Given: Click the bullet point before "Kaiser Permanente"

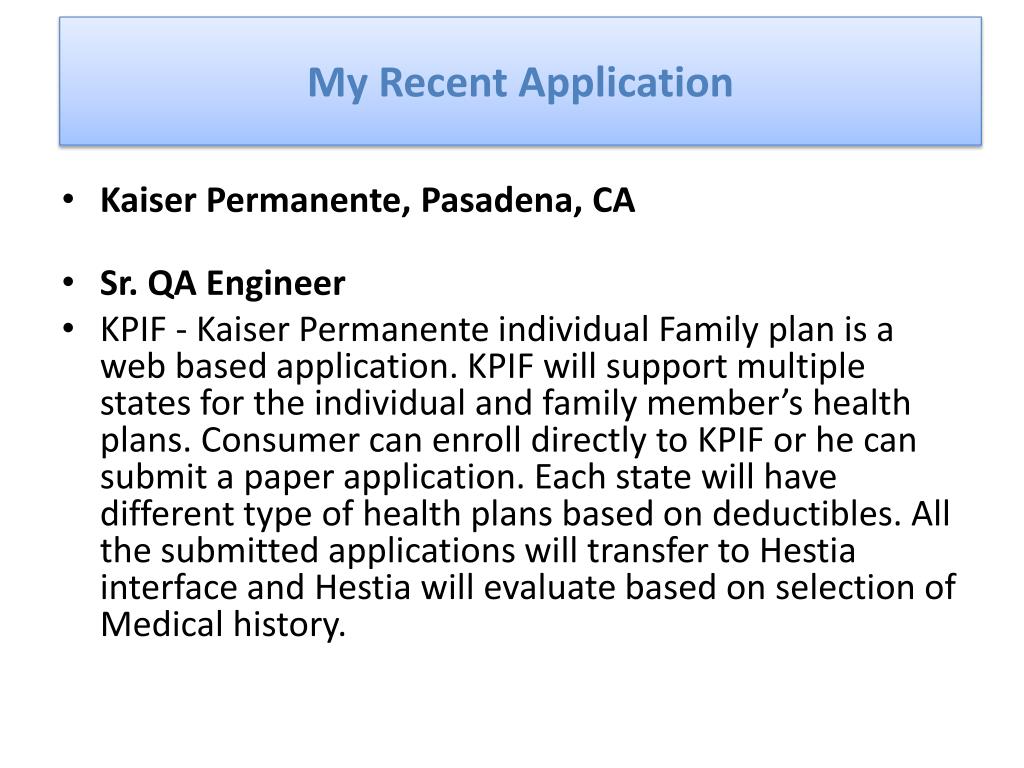Looking at the screenshot, I should pyautogui.click(x=69, y=198).
